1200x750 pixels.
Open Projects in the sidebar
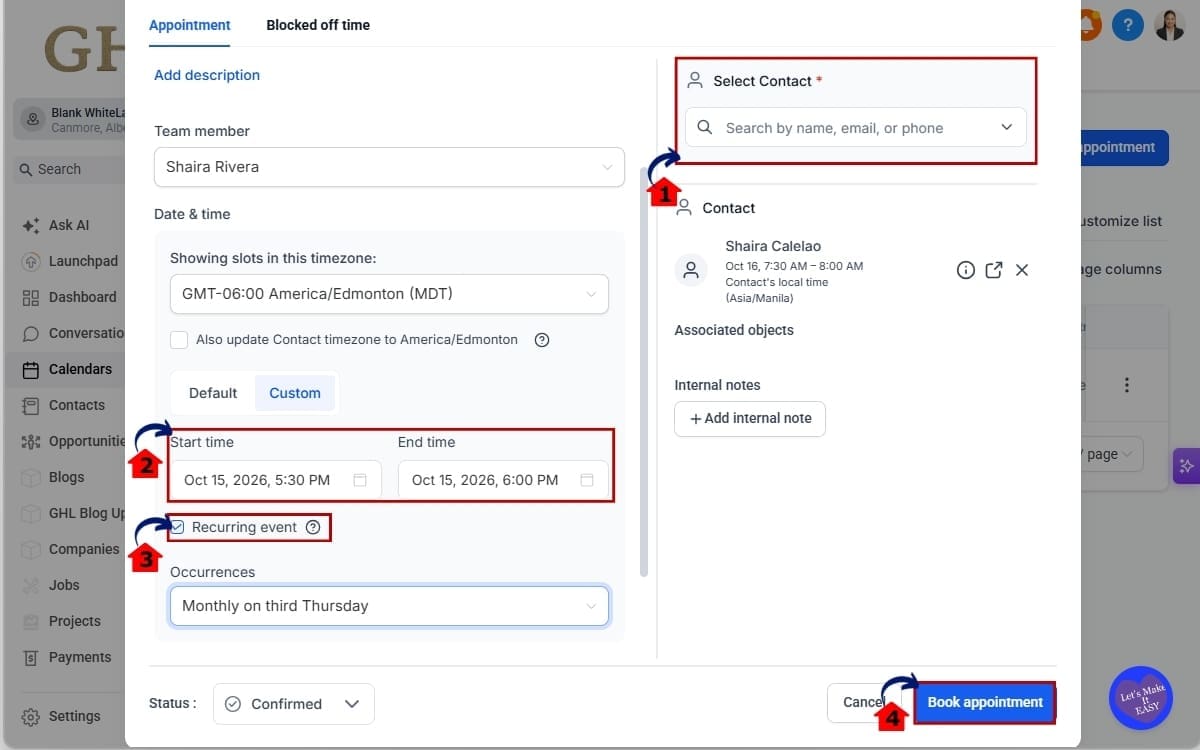(62, 621)
